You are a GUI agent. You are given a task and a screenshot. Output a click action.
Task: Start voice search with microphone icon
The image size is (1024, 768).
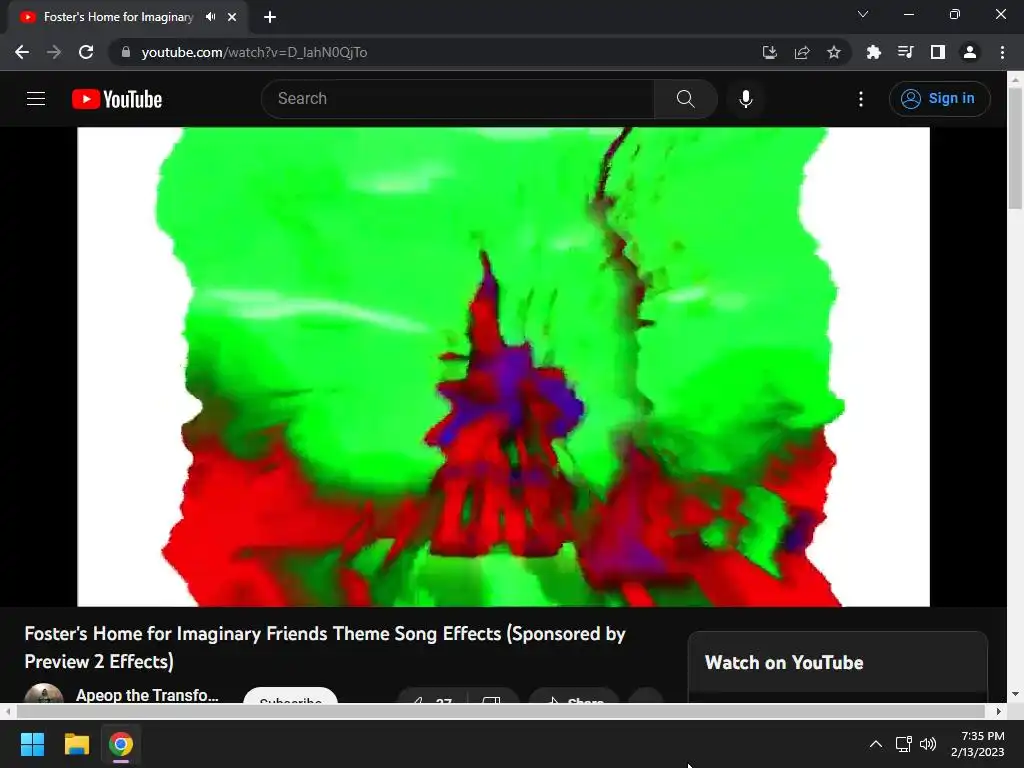click(x=746, y=99)
